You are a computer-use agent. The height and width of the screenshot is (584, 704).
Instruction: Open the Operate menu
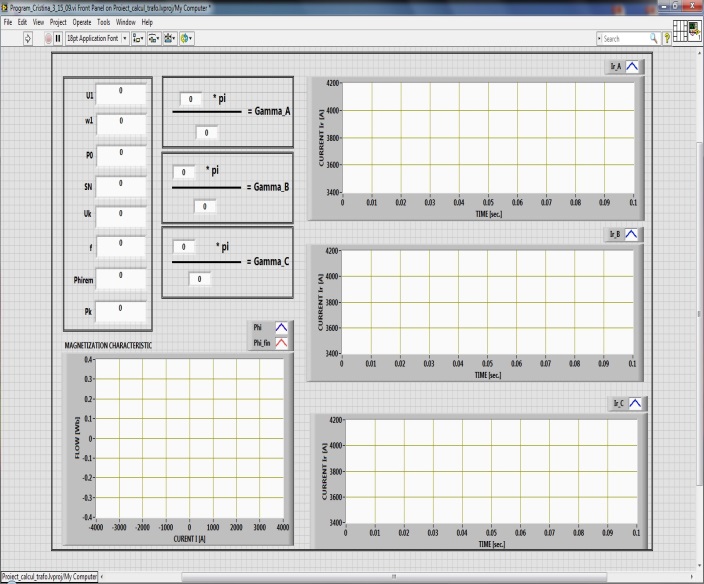click(x=82, y=21)
